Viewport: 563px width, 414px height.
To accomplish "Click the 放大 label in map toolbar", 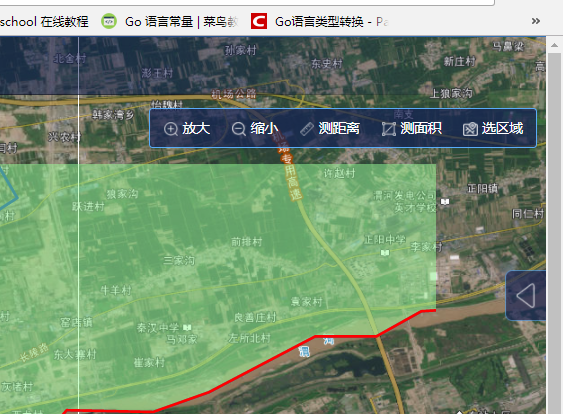I will click(196, 128).
